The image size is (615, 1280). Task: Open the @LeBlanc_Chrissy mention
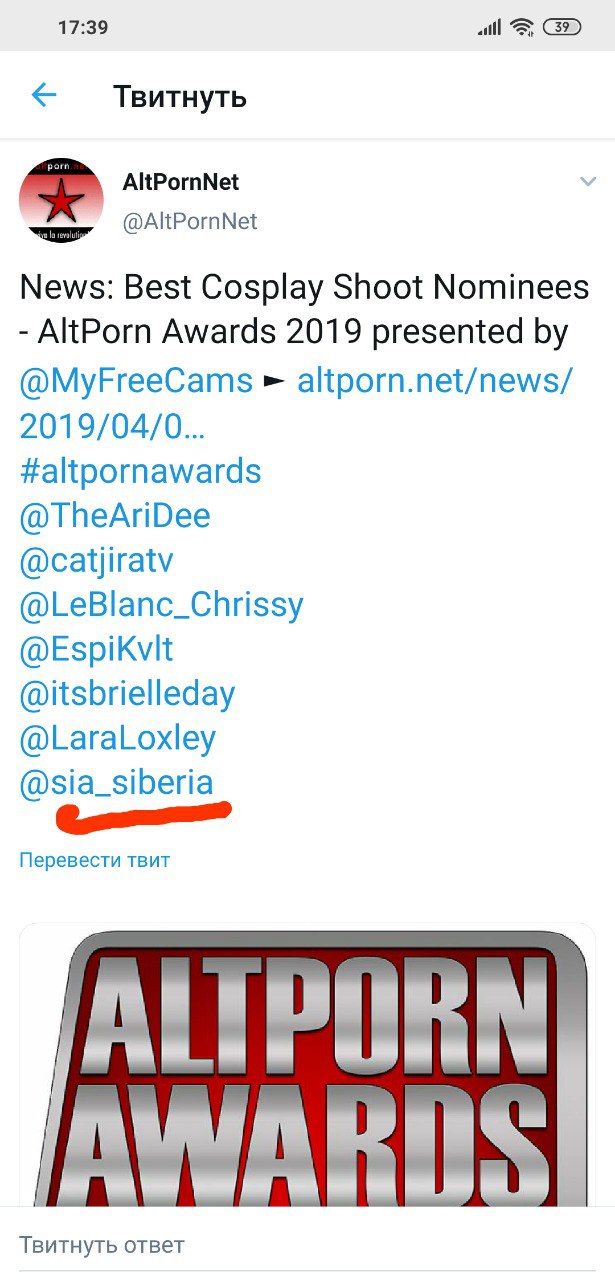(x=161, y=605)
